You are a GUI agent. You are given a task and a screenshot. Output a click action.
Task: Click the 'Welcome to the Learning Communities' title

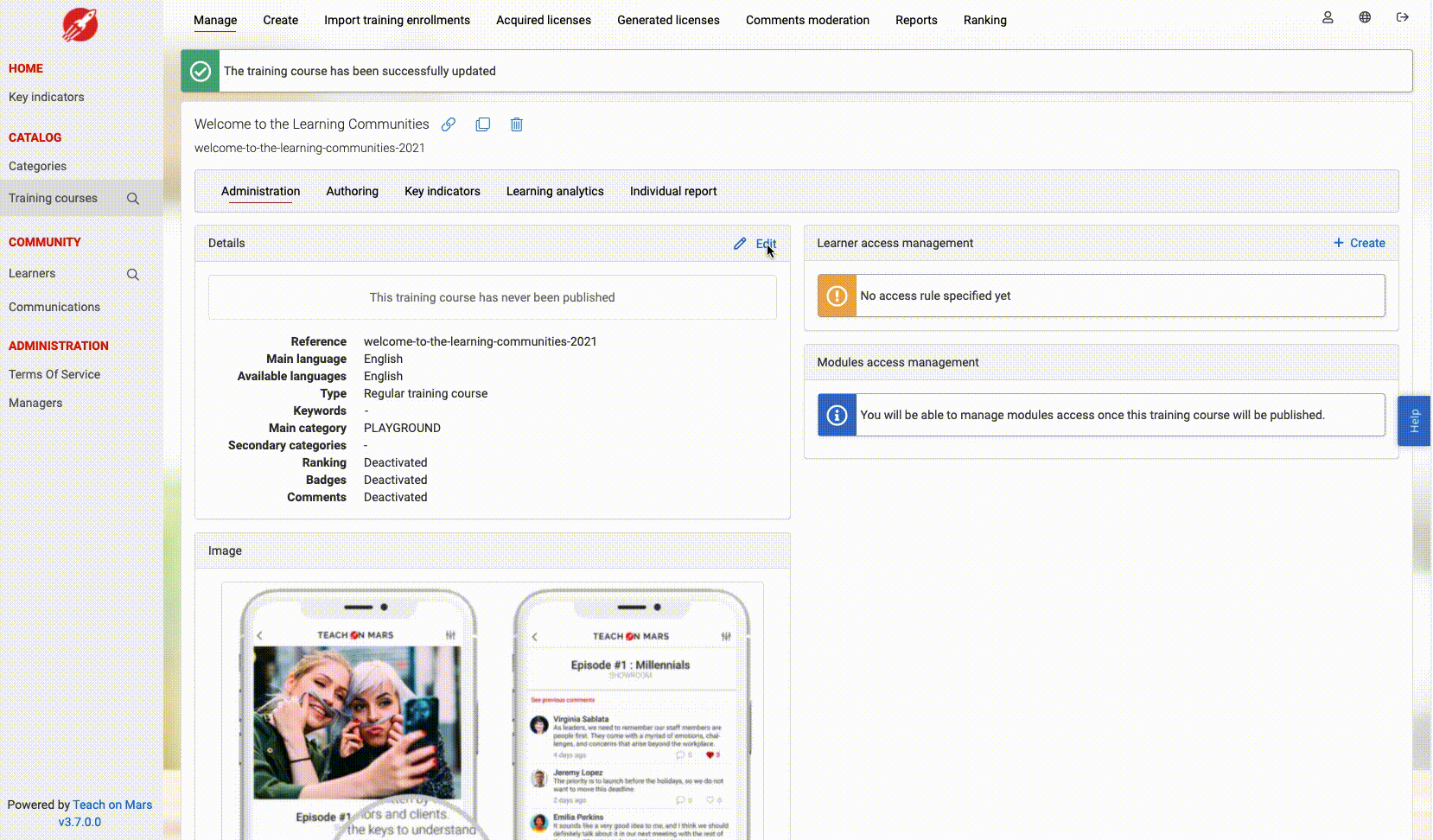(312, 124)
